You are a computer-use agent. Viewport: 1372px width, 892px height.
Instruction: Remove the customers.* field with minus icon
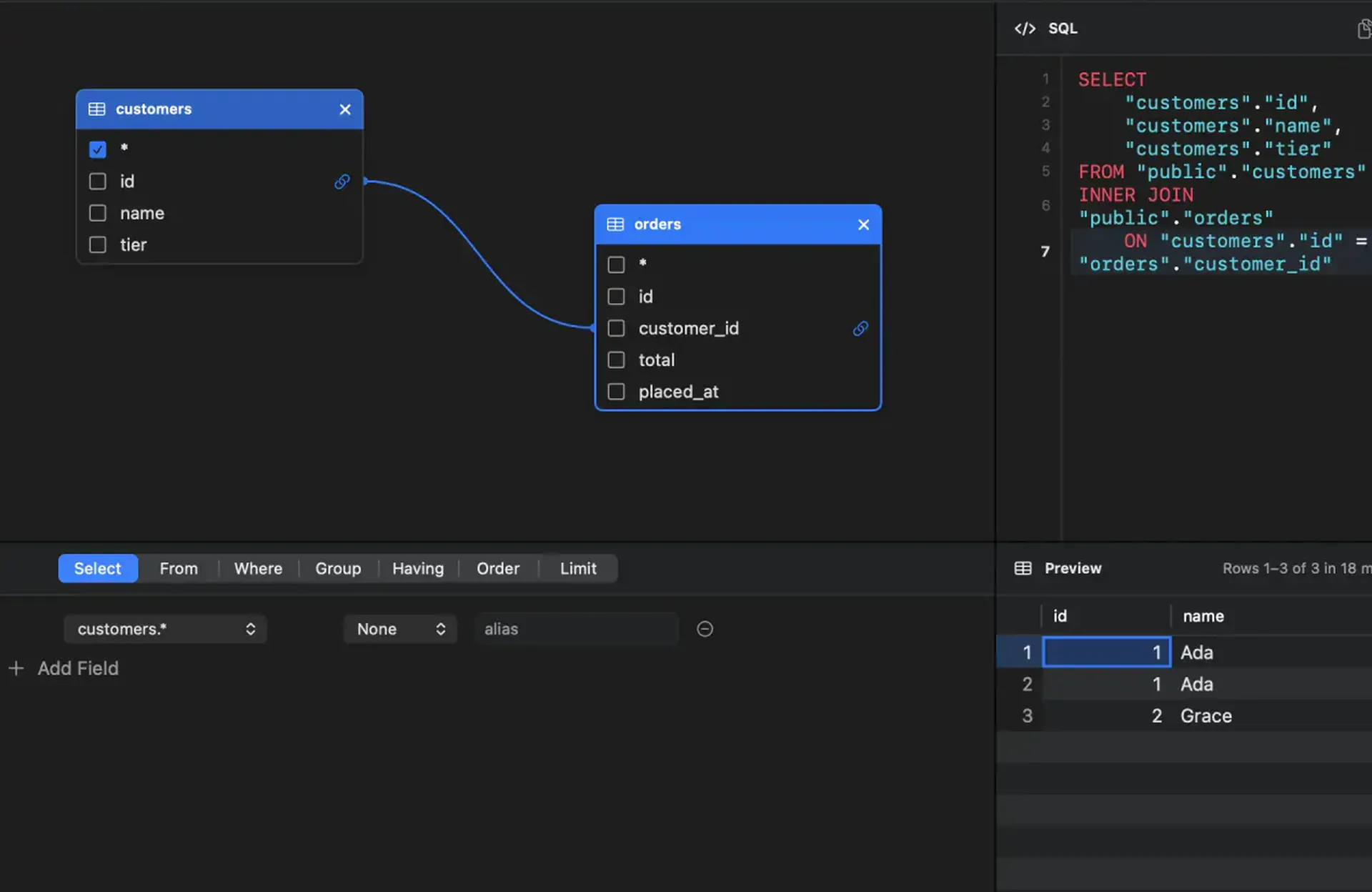pos(705,629)
